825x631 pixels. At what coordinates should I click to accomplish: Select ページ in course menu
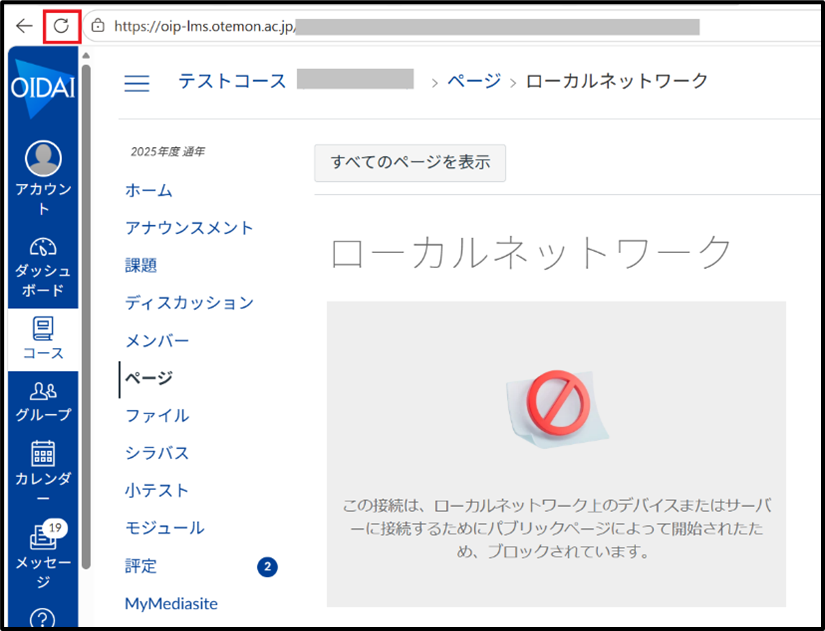149,378
